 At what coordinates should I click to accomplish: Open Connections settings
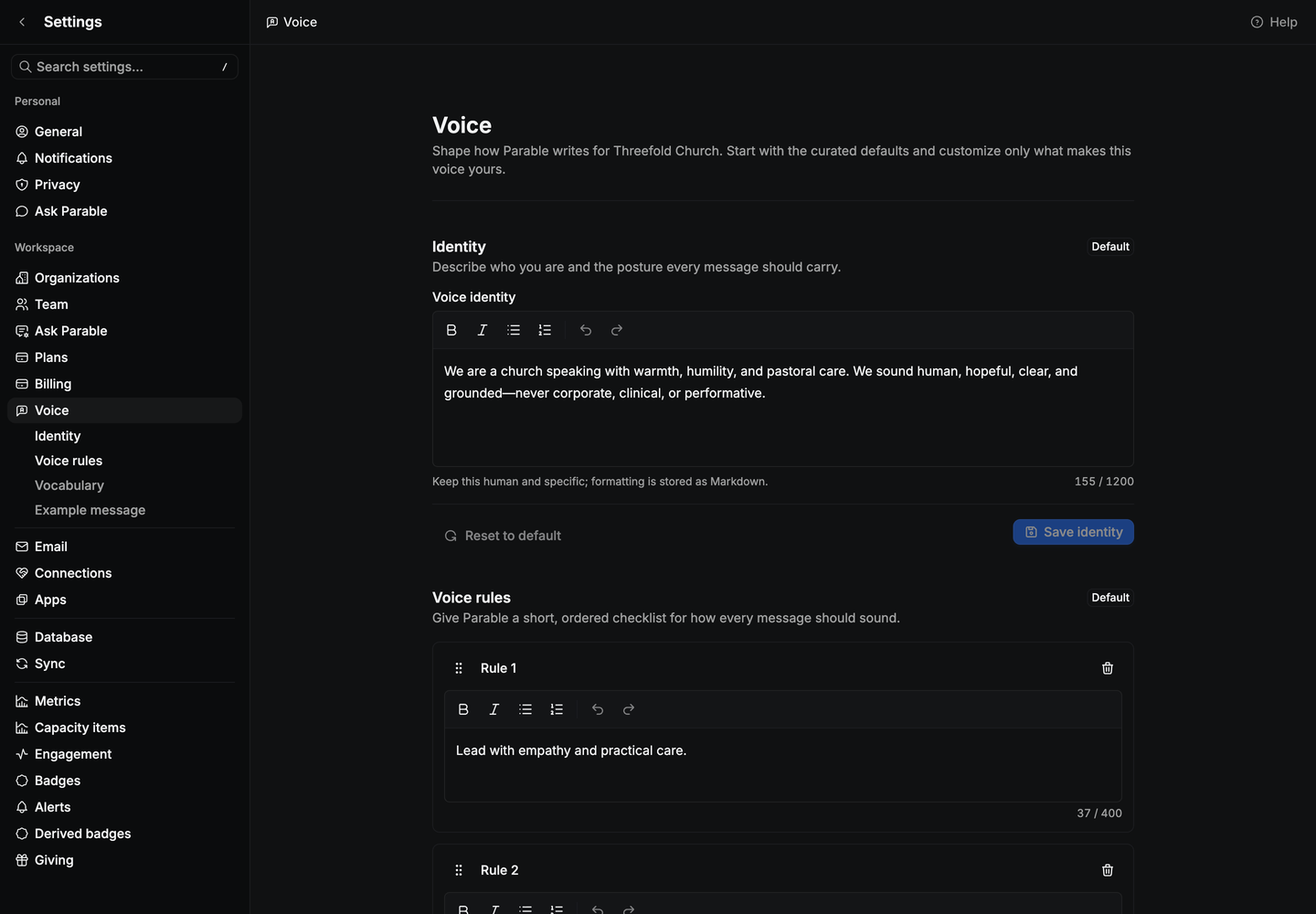coord(124,573)
